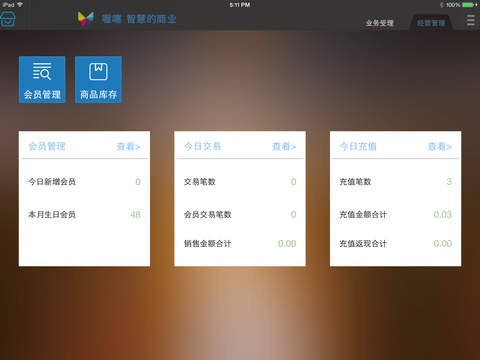Screen dimensions: 480x360
Task: Tap the Wi-Fi icon in status bar
Action: (x=20, y=5)
